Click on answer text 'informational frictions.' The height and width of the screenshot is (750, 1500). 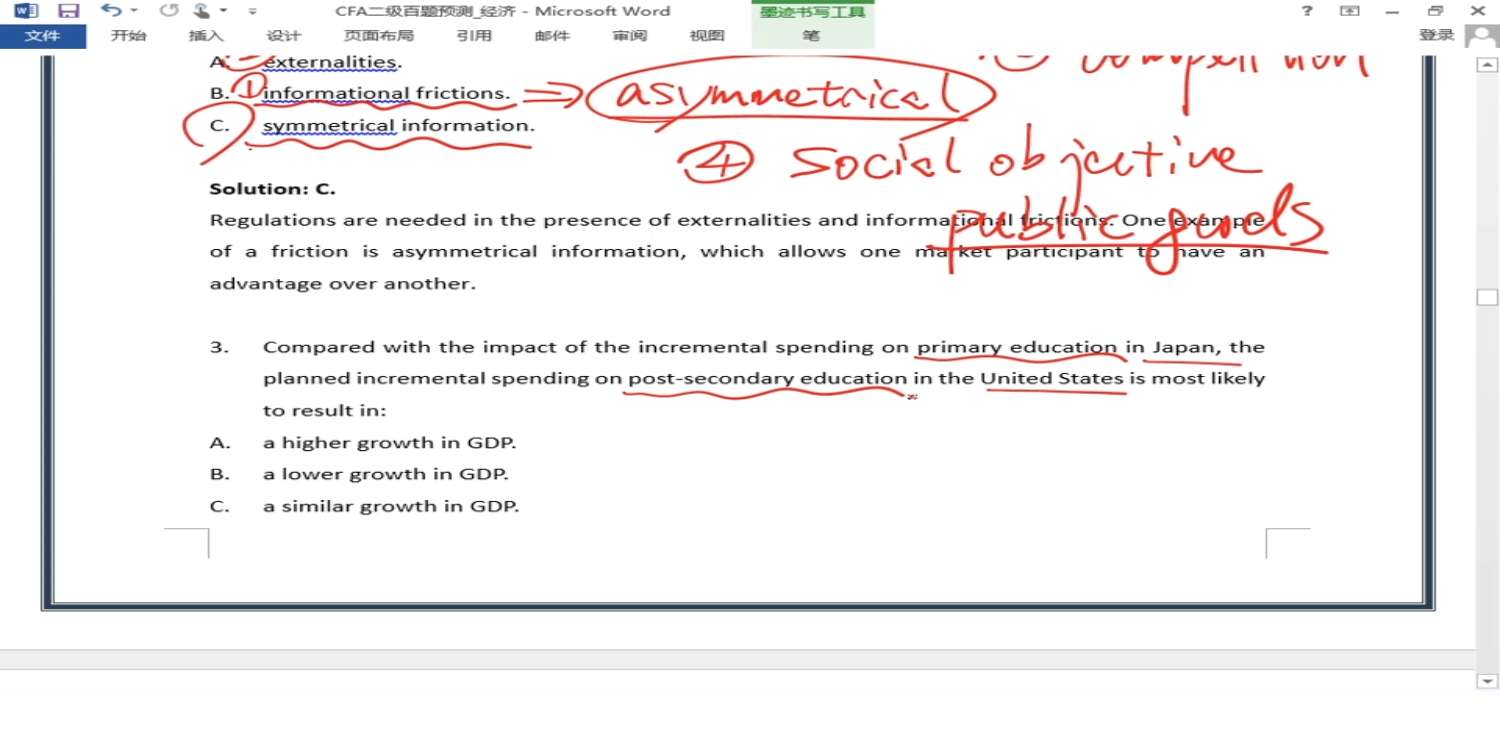click(386, 93)
